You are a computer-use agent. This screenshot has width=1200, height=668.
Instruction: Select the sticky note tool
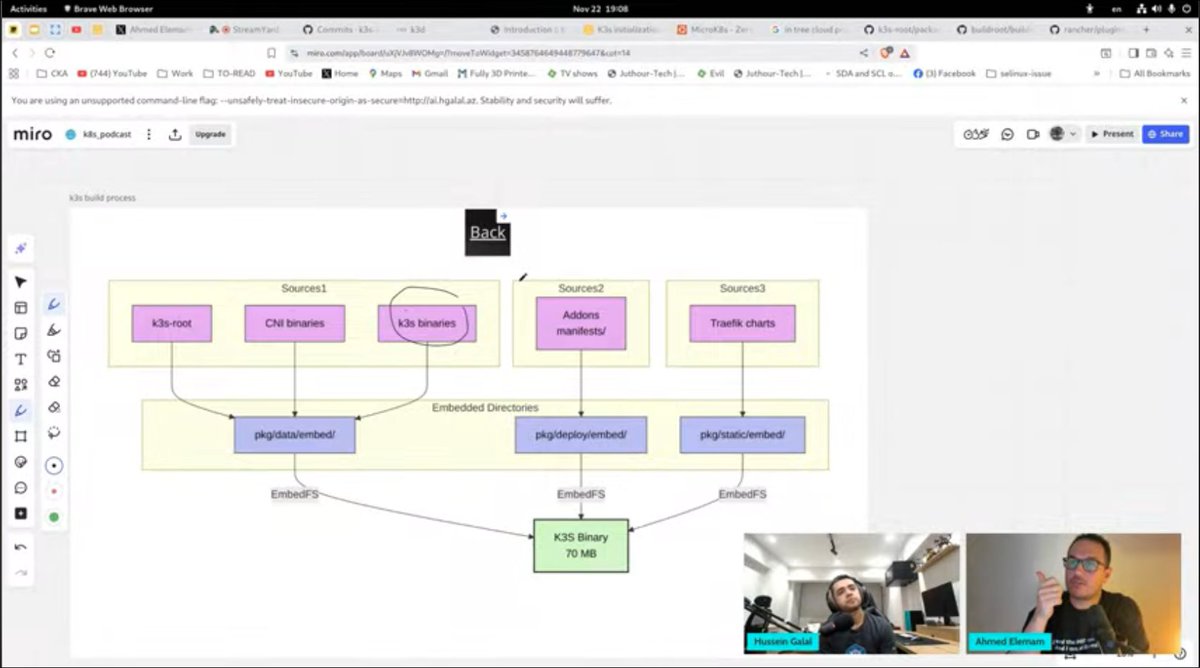20,334
